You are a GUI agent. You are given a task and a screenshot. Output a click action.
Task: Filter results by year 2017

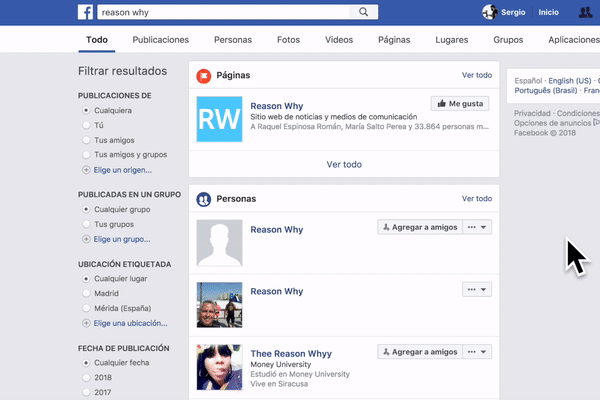pos(86,392)
